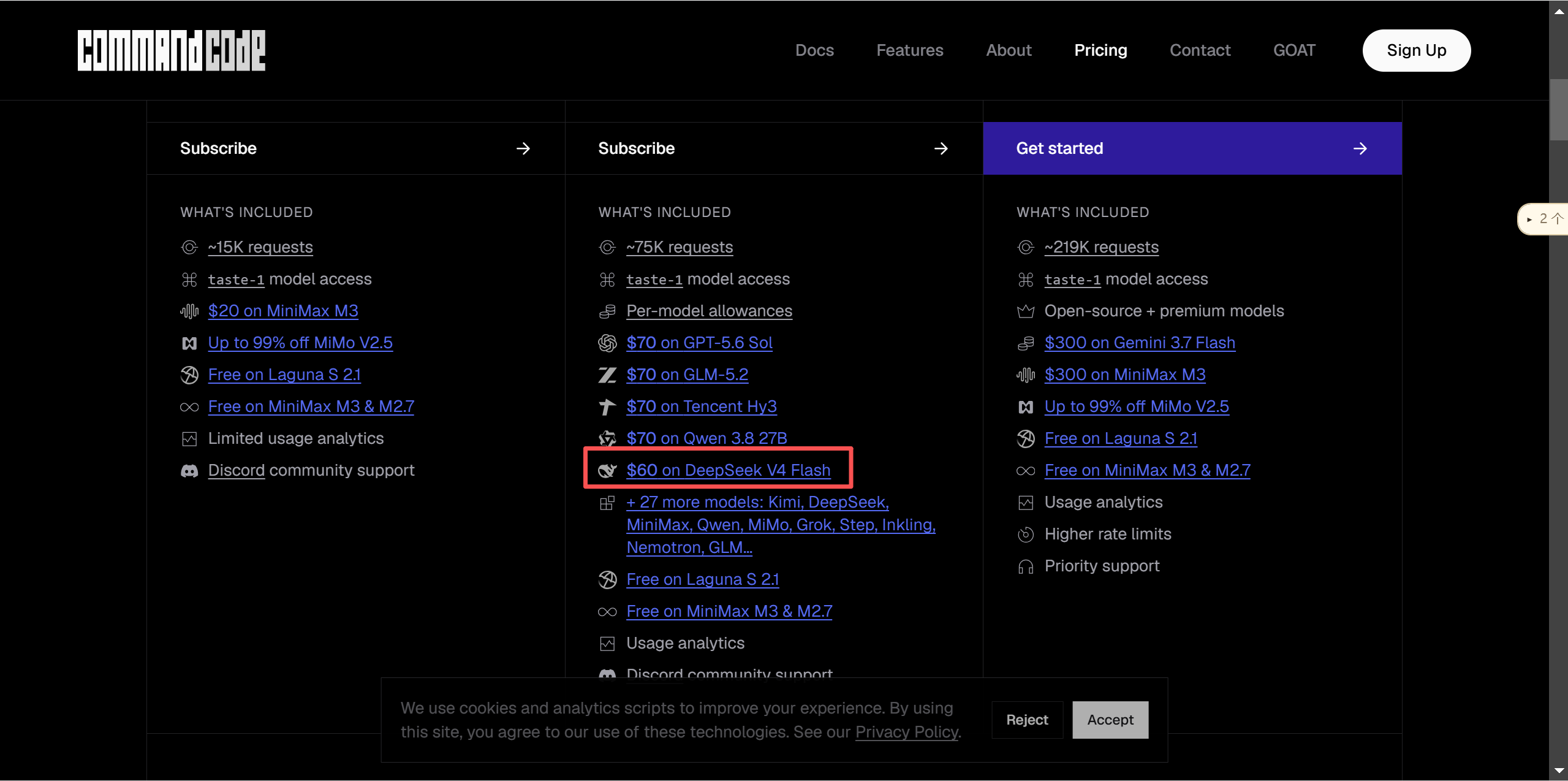Viewport: 1568px width, 781px height.
Task: Click the coins icon beside Per-model allowances
Action: pyautogui.click(x=607, y=311)
